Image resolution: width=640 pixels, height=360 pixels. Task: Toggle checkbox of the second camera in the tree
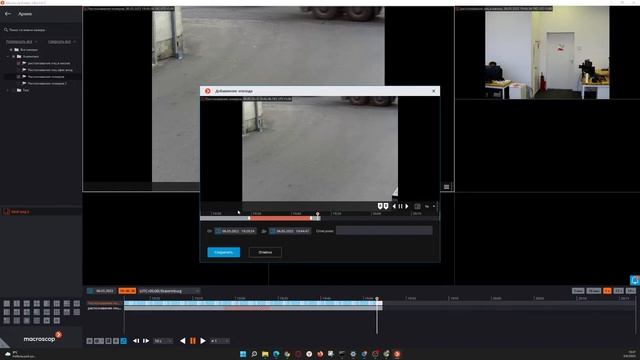pos(19,70)
